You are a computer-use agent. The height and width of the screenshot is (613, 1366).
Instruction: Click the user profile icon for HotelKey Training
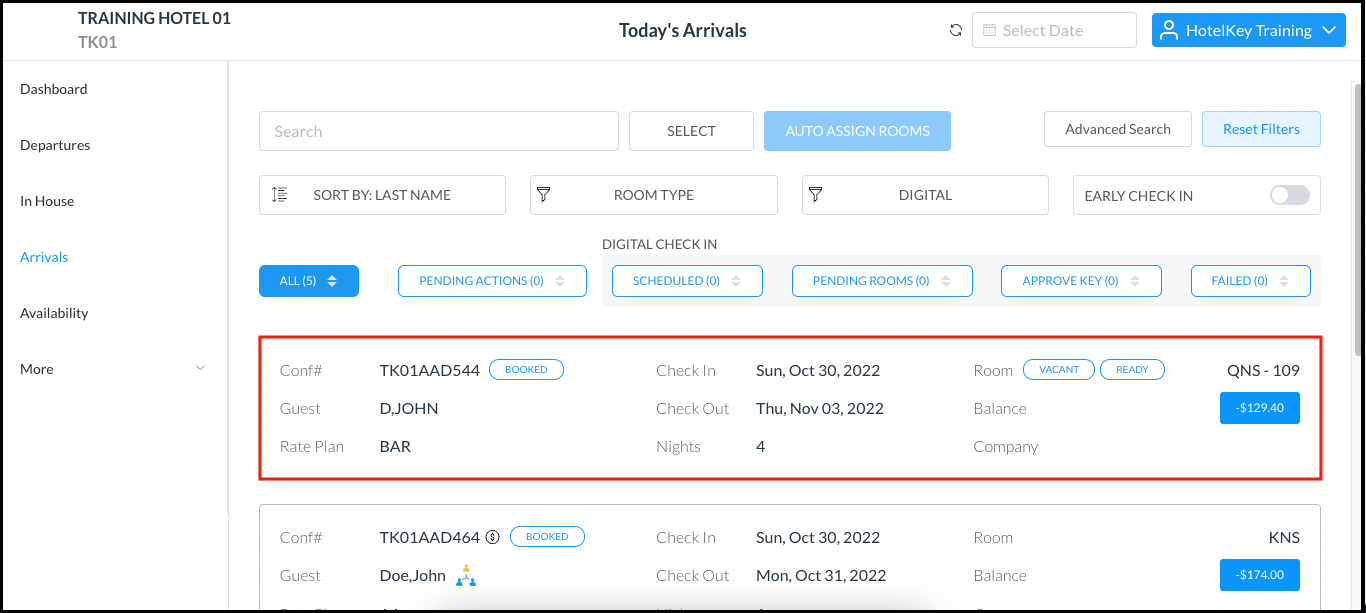click(x=1168, y=30)
